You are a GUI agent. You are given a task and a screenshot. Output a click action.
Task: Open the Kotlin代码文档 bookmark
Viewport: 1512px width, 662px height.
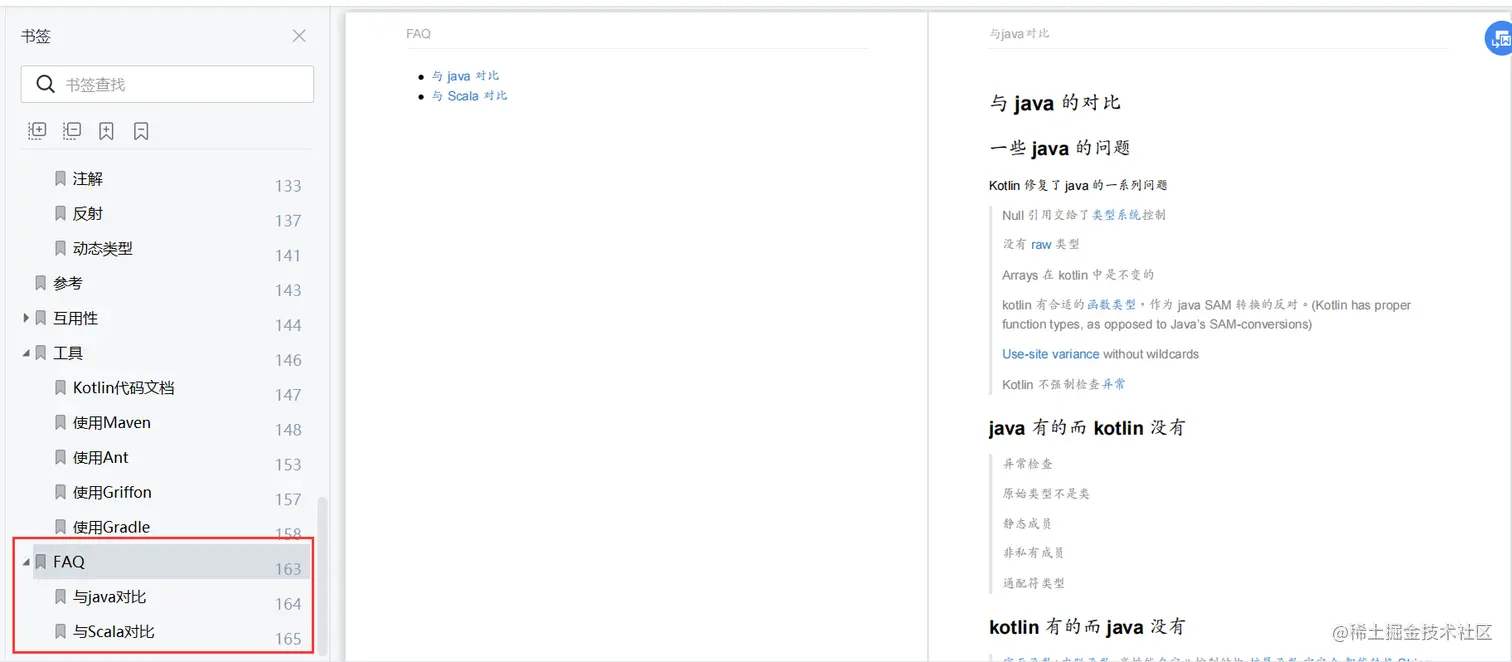124,388
